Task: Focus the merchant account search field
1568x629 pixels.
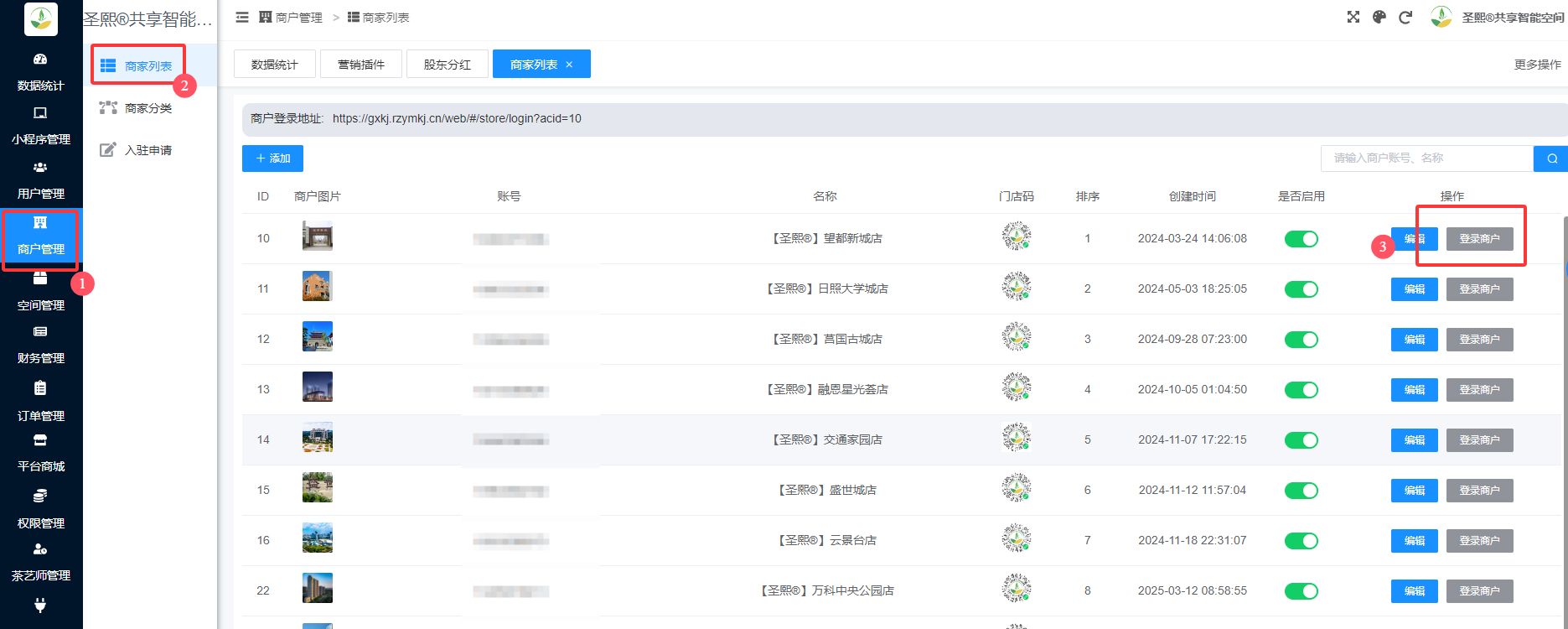Action: click(x=1427, y=159)
